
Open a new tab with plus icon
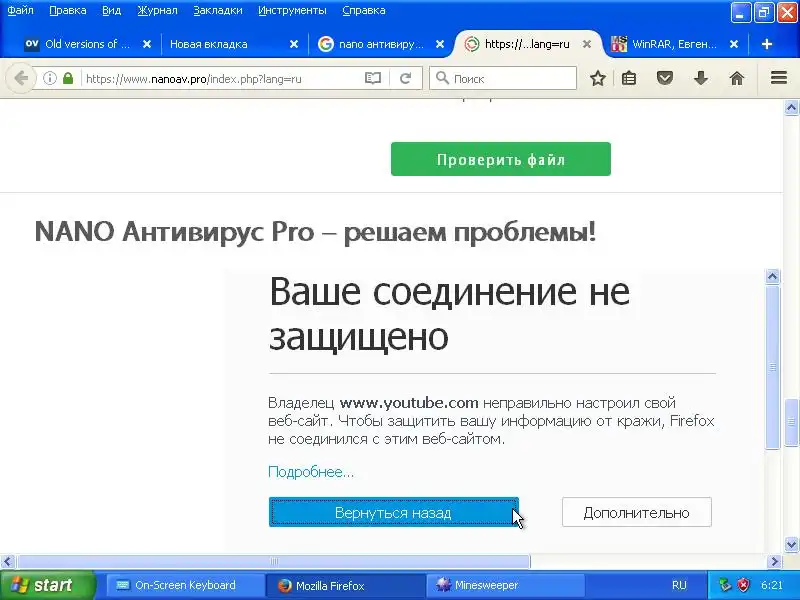point(766,44)
